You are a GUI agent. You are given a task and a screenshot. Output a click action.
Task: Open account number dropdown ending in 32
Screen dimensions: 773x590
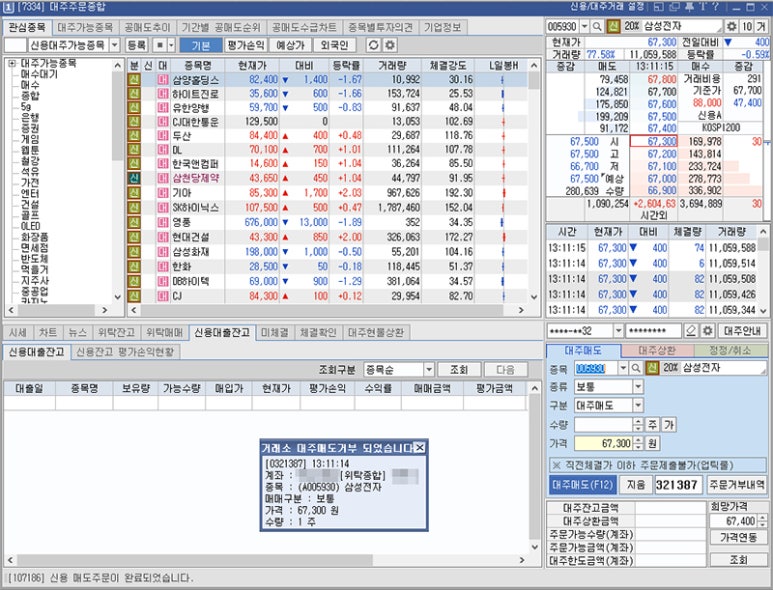tap(618, 331)
